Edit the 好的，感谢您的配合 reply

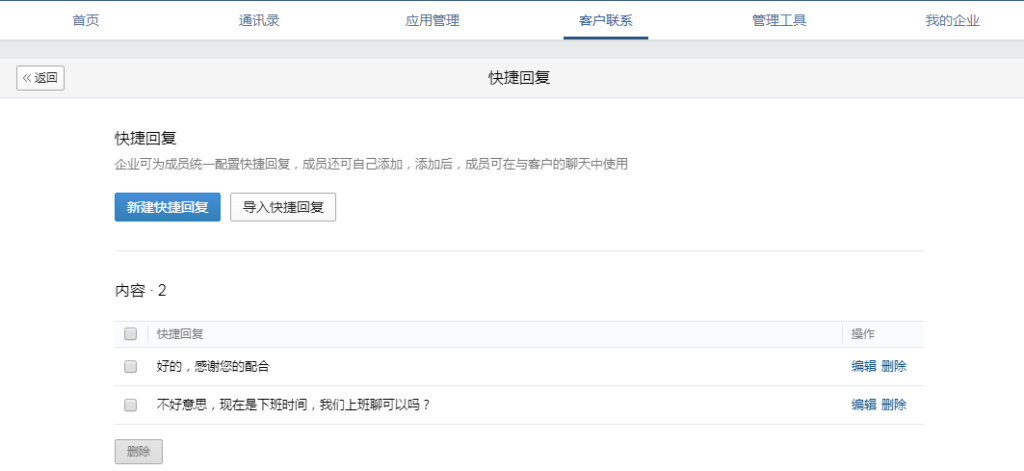point(863,367)
